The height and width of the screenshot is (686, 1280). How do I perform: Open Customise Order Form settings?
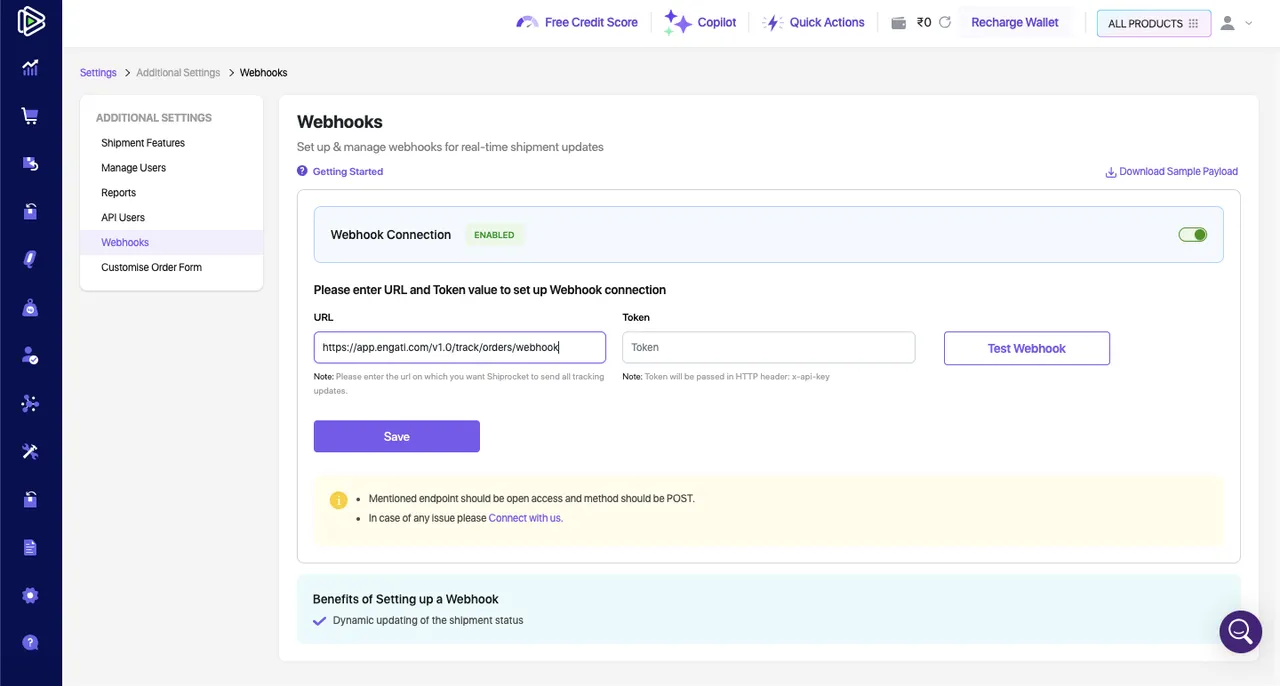151,267
